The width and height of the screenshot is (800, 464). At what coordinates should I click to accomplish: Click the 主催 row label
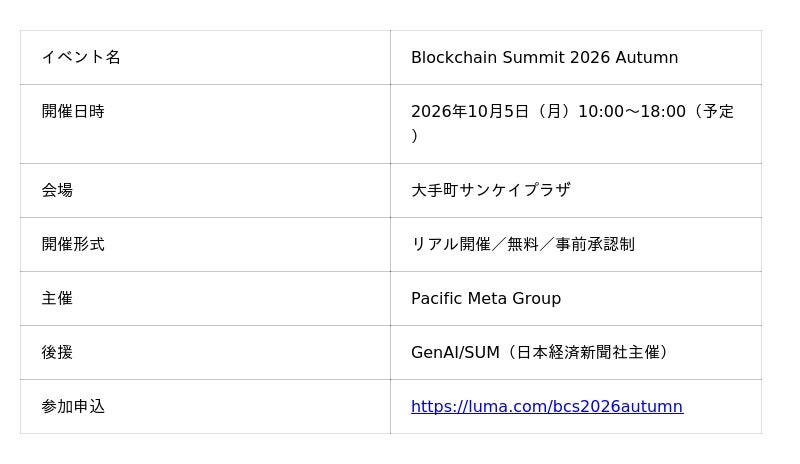point(57,298)
